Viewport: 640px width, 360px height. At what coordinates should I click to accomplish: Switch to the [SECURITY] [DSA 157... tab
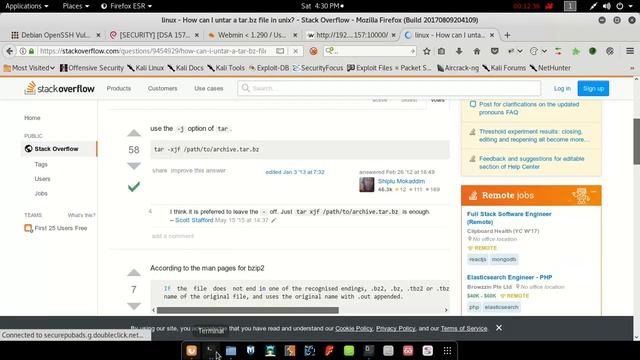pyautogui.click(x=154, y=35)
